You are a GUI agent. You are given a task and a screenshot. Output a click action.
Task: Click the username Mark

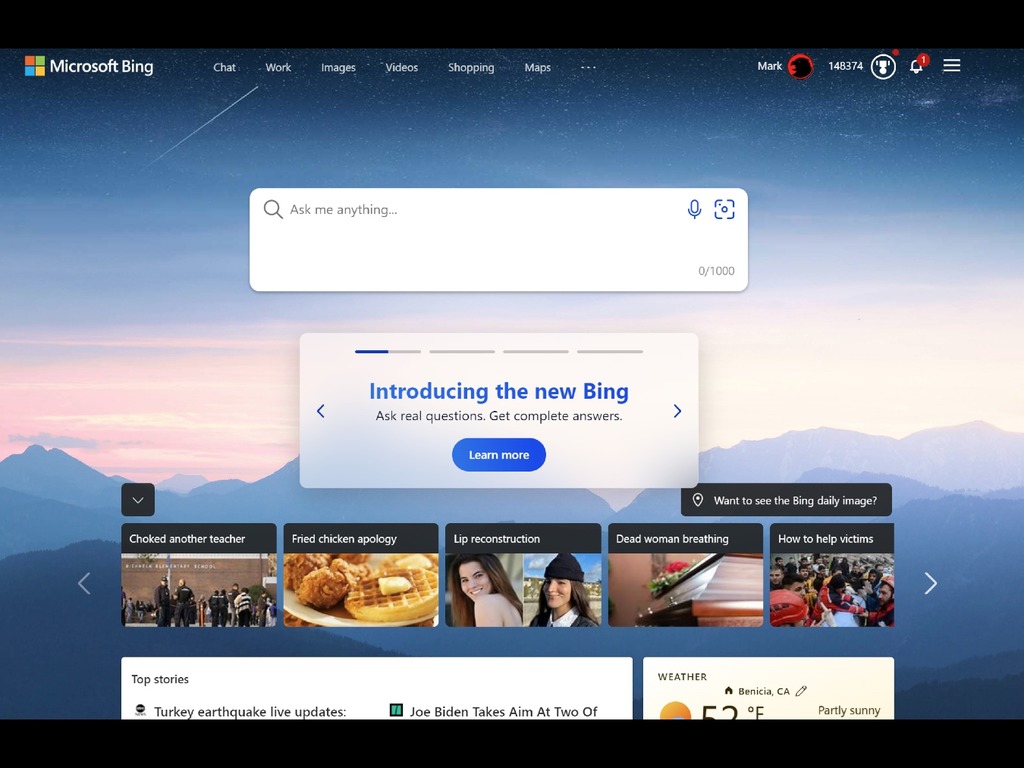click(x=769, y=66)
